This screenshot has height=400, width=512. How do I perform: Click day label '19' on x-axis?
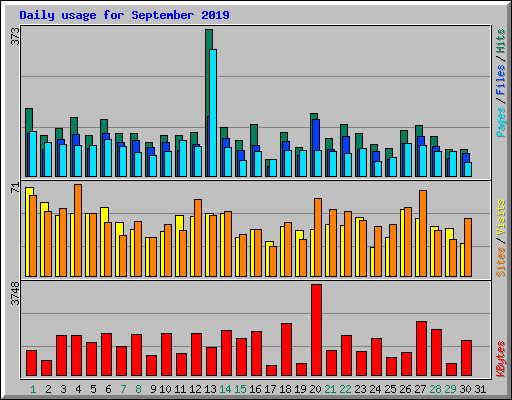tap(300, 389)
